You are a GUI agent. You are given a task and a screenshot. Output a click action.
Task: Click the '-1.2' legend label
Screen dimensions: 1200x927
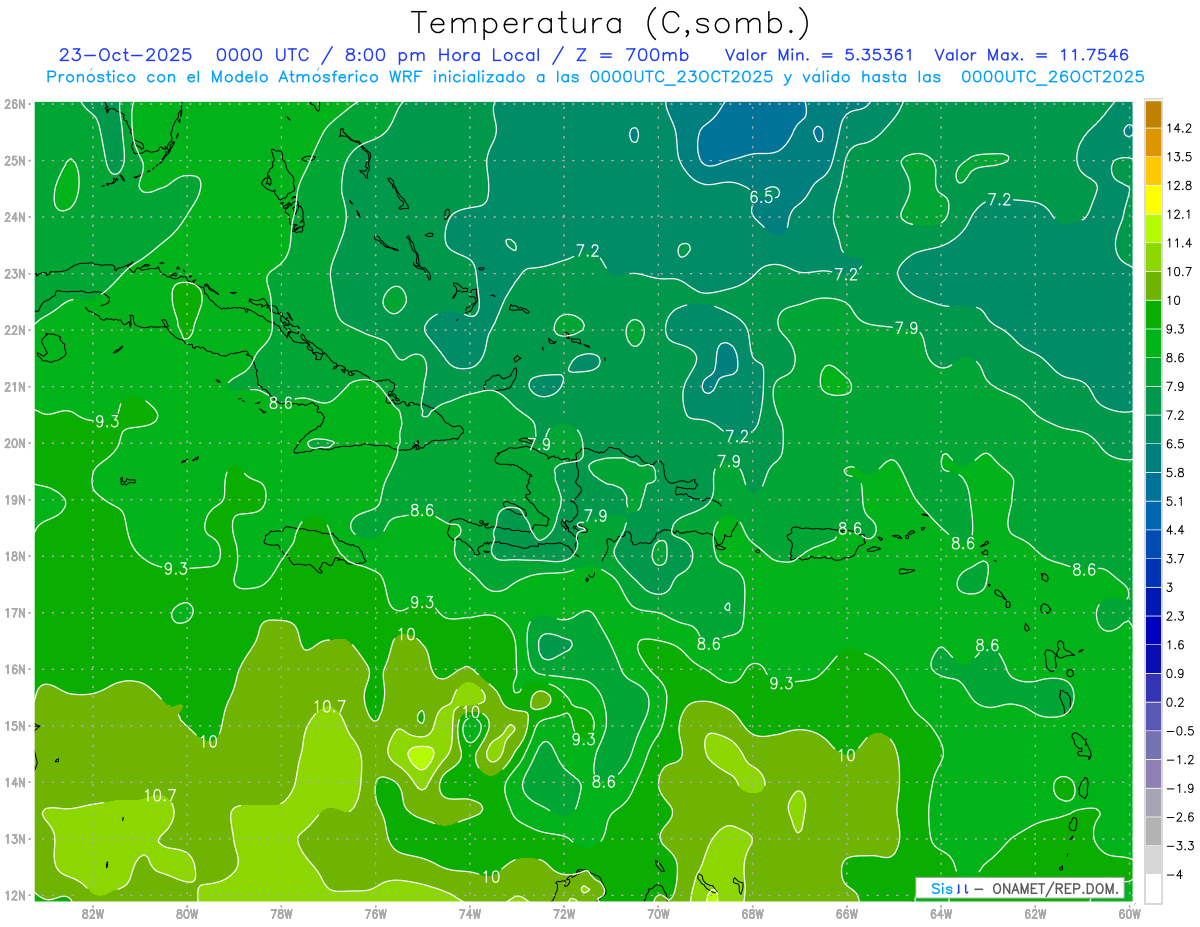click(1180, 760)
